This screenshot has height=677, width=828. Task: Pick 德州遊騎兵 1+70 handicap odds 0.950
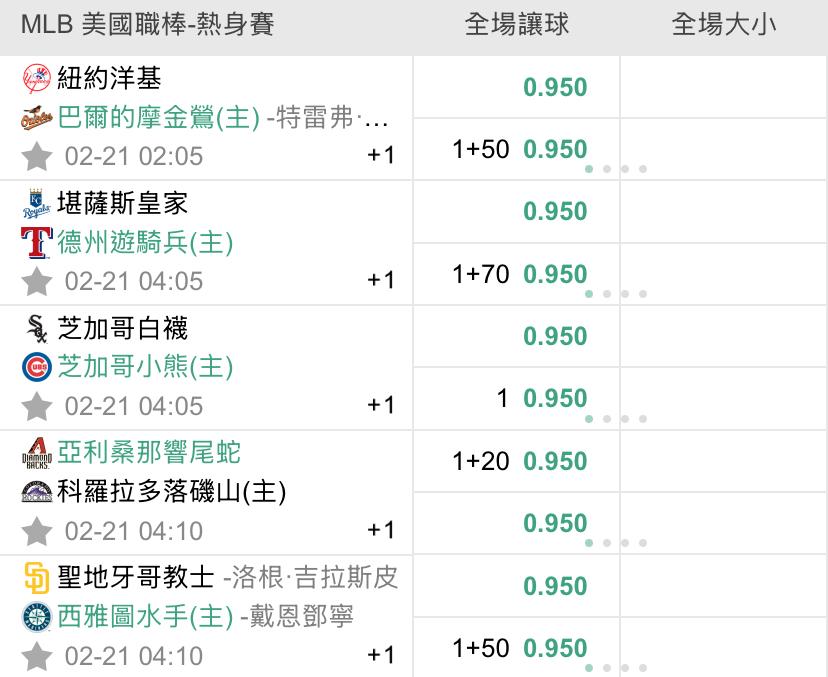(555, 274)
